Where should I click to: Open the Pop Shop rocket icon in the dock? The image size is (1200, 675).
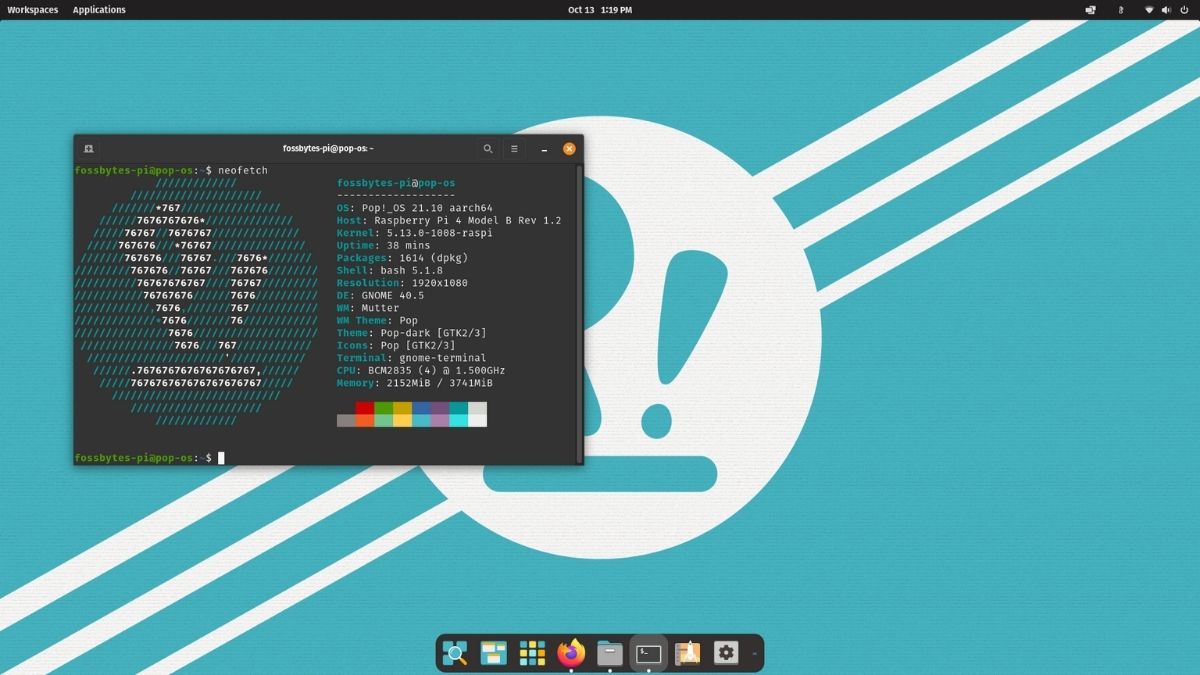click(x=687, y=653)
